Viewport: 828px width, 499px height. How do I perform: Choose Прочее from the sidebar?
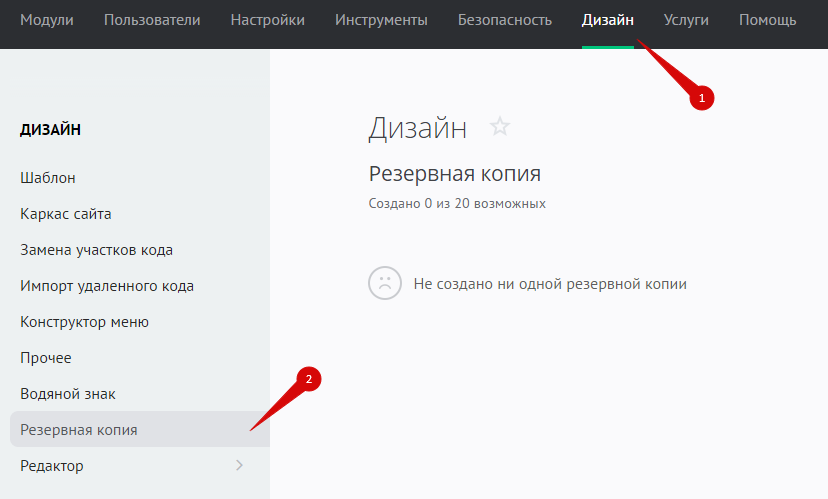click(46, 358)
